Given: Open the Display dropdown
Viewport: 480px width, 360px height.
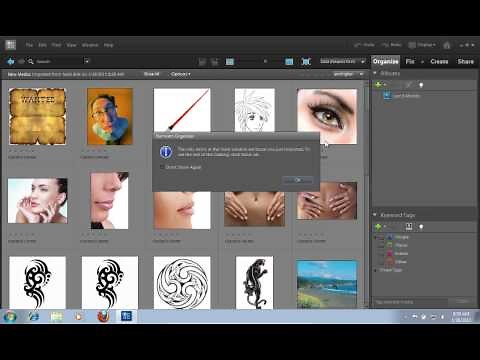Looking at the screenshot, I should 422,45.
